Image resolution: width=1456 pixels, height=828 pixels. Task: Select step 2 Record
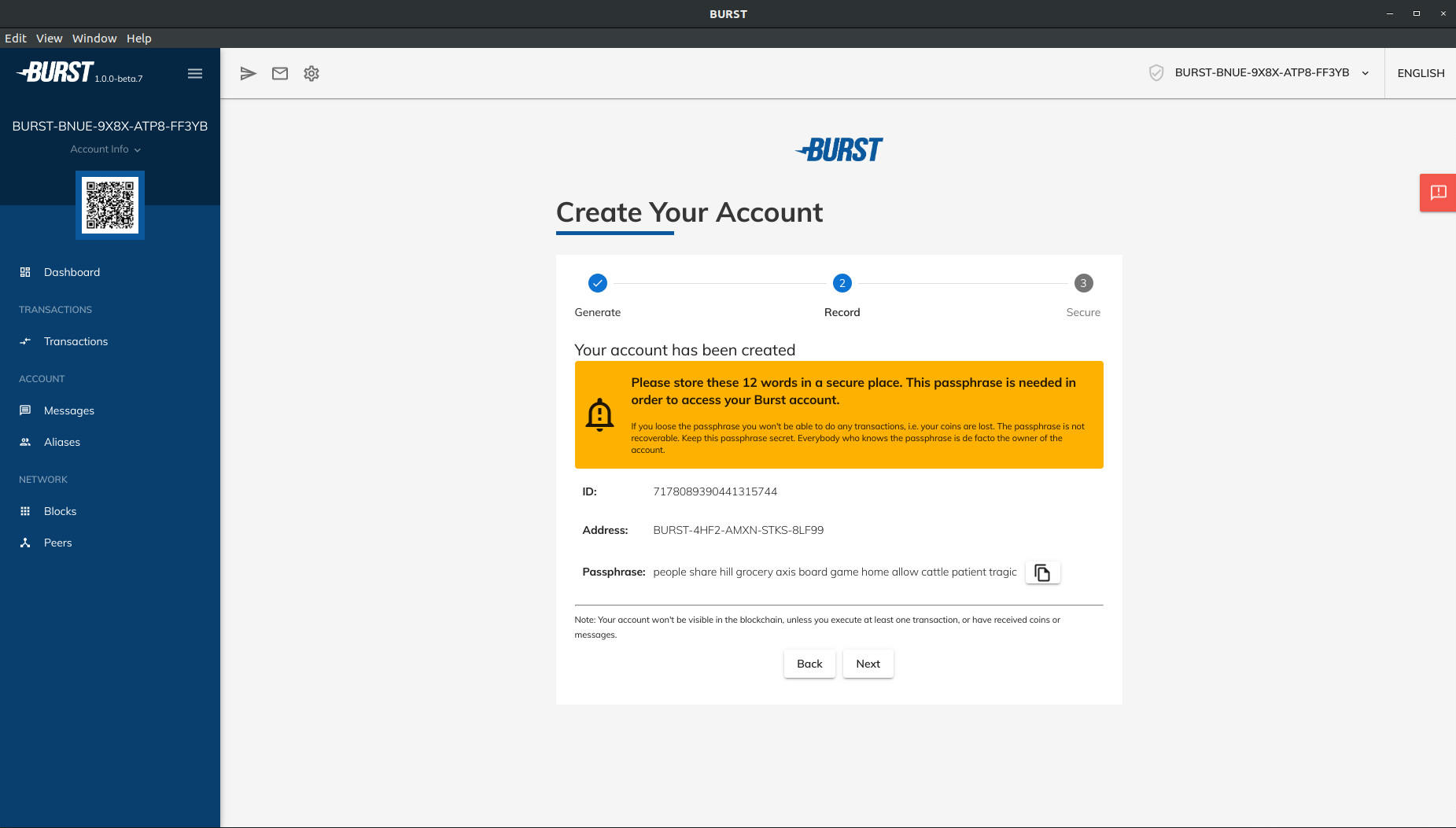tap(842, 295)
